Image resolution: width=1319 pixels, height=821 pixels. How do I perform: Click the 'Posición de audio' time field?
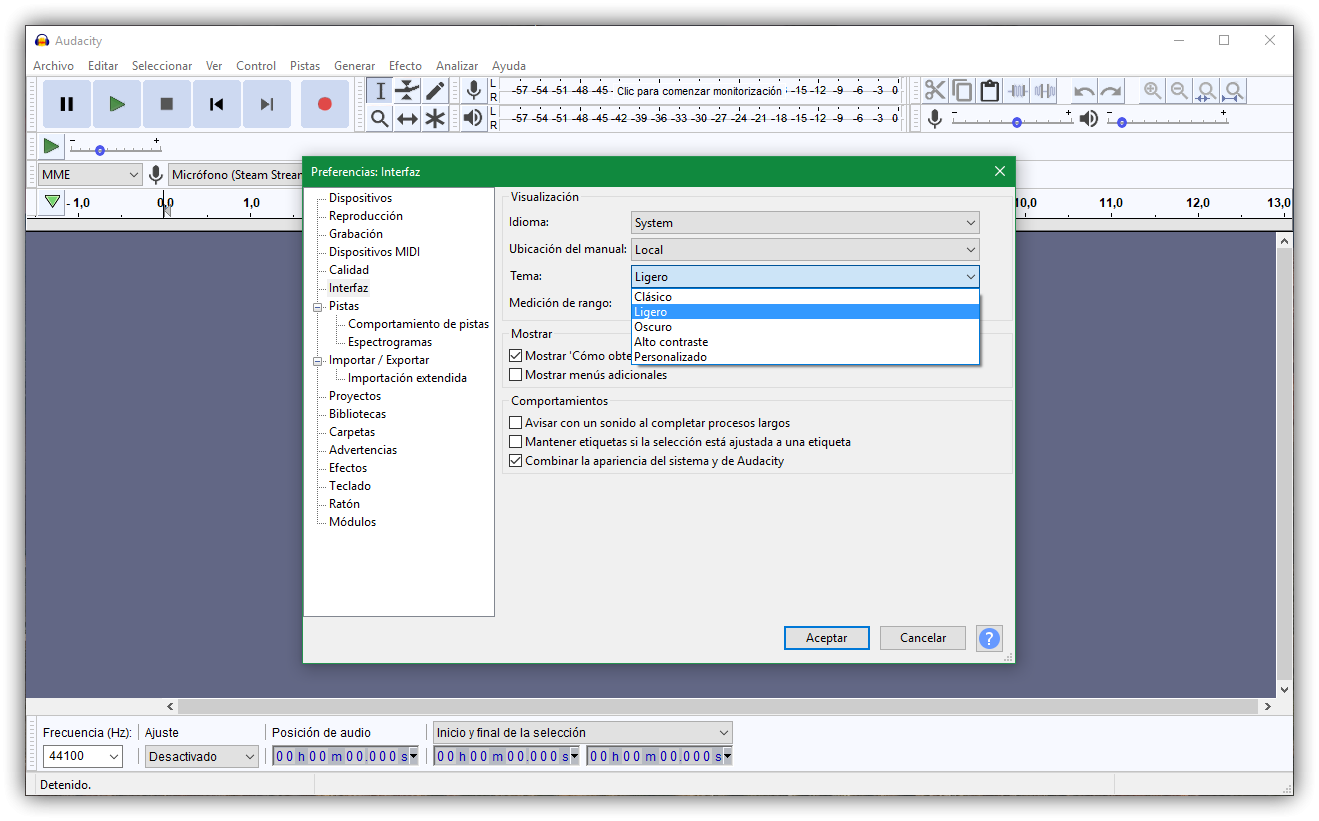[346, 757]
